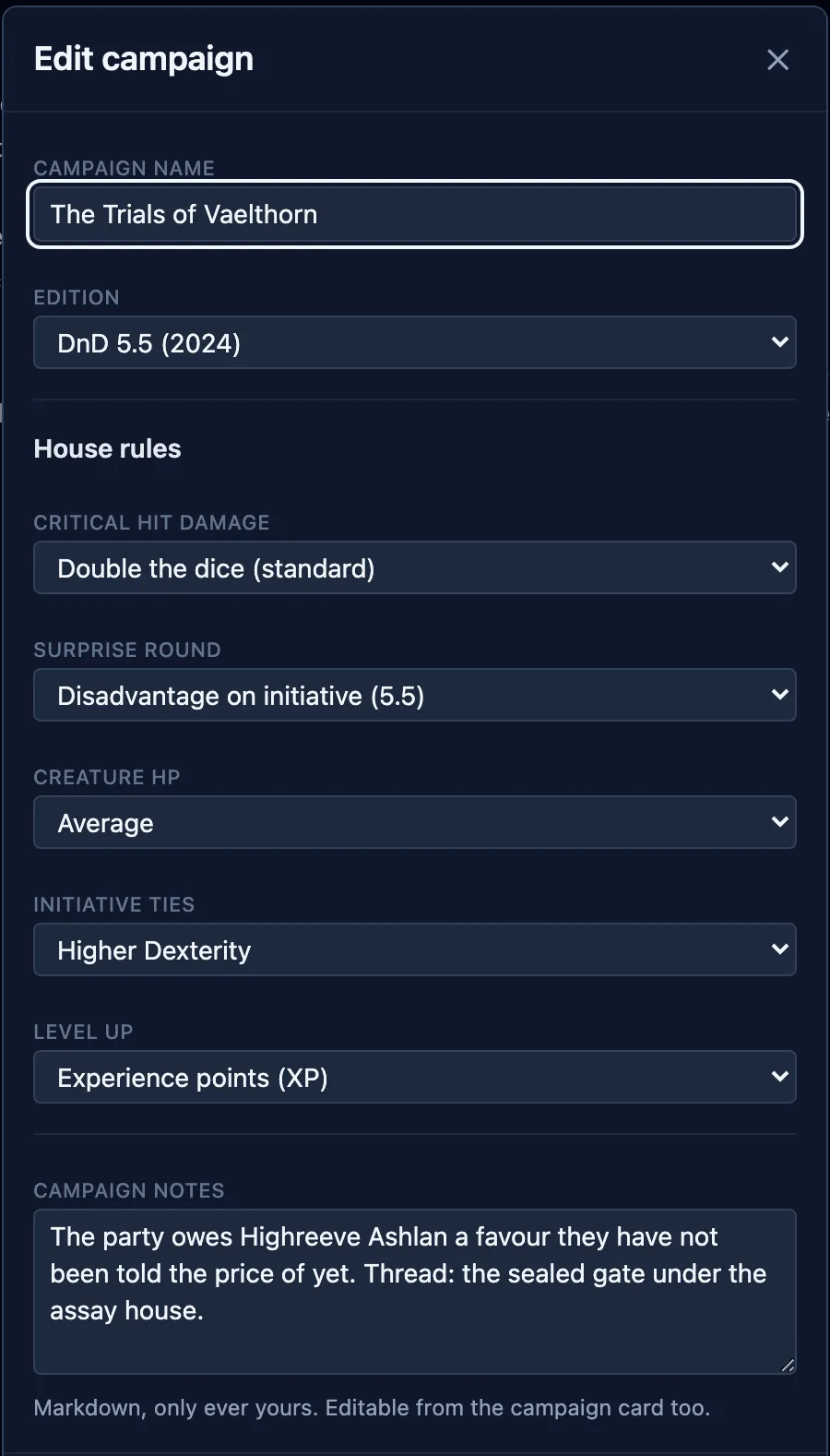Screen dimensions: 830x1456
Task: Click the Level Up chevron arrow
Action: click(779, 1077)
